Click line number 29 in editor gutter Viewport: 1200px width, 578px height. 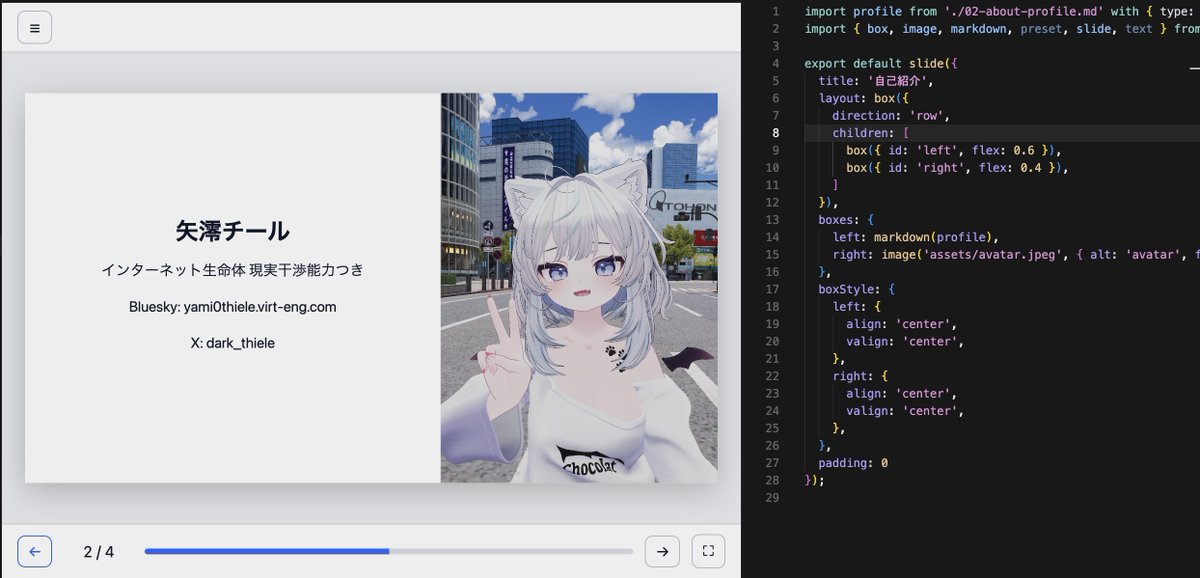coord(774,498)
